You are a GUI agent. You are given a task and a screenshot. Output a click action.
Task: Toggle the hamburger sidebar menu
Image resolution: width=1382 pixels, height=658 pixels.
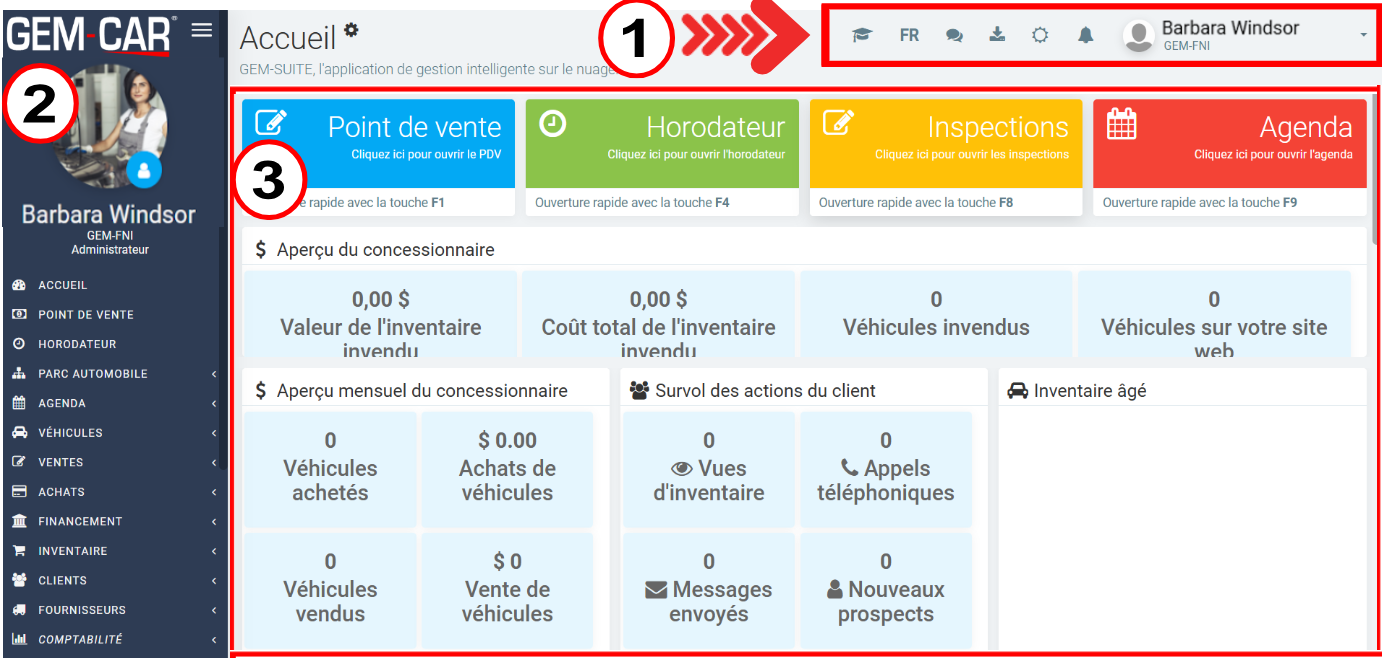tap(202, 30)
